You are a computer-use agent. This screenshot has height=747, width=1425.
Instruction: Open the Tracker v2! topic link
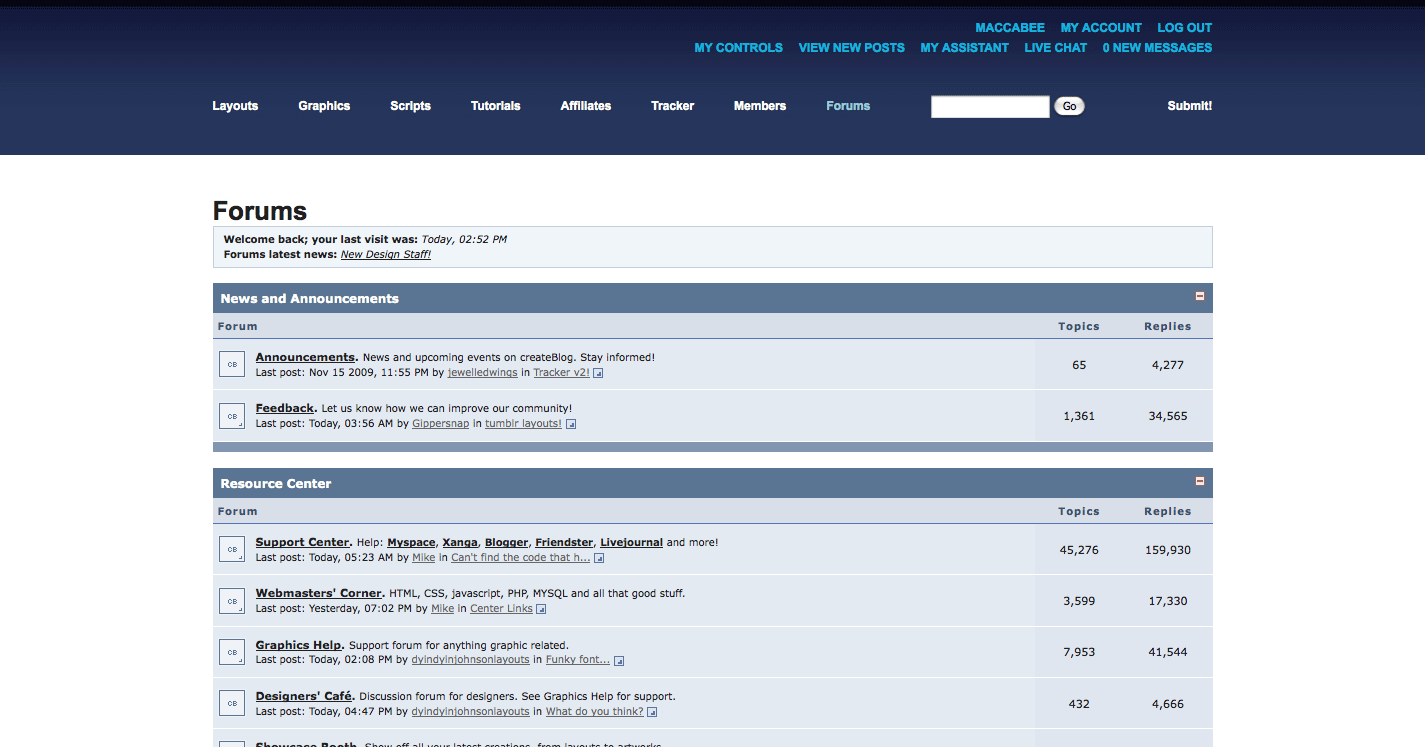(x=562, y=373)
